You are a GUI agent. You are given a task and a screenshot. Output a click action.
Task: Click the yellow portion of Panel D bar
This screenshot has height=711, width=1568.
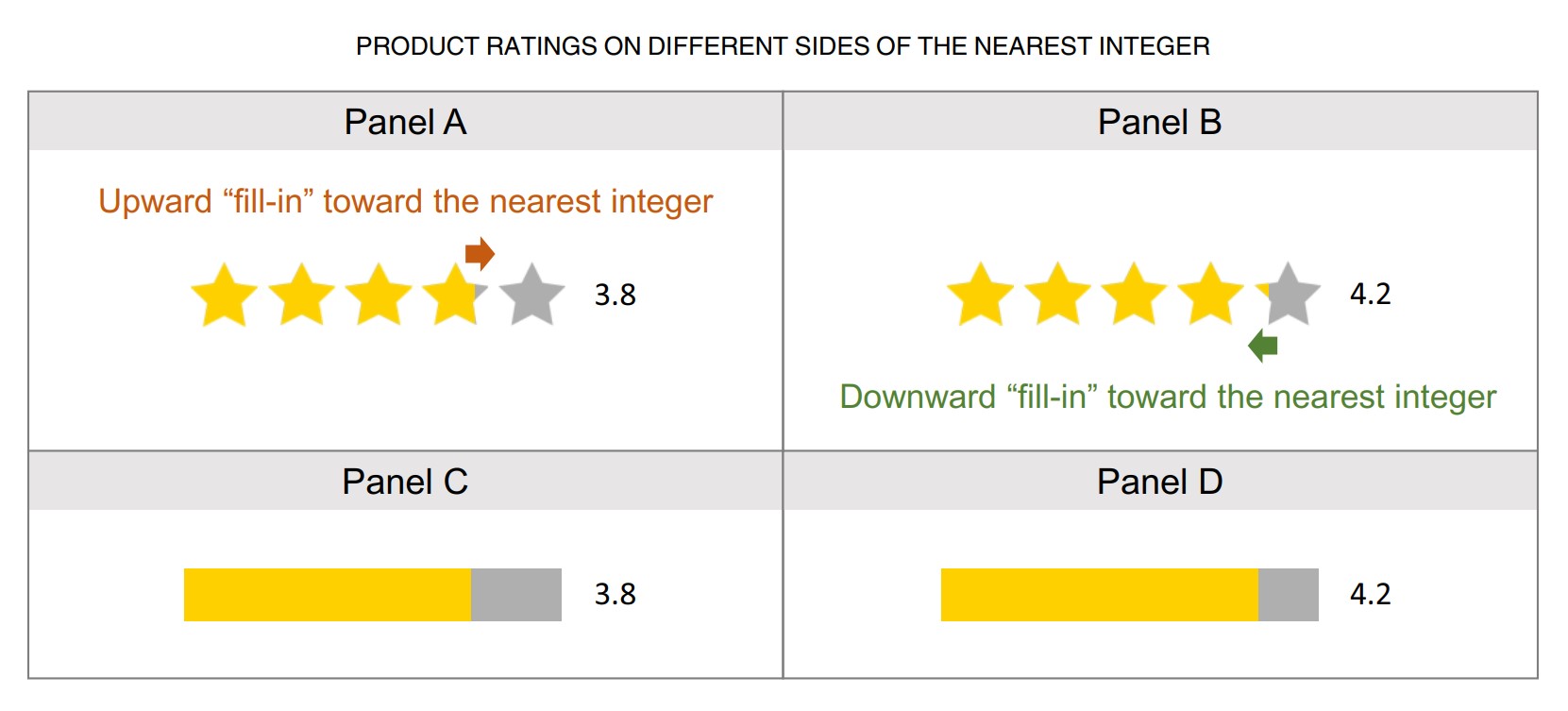coord(1099,595)
